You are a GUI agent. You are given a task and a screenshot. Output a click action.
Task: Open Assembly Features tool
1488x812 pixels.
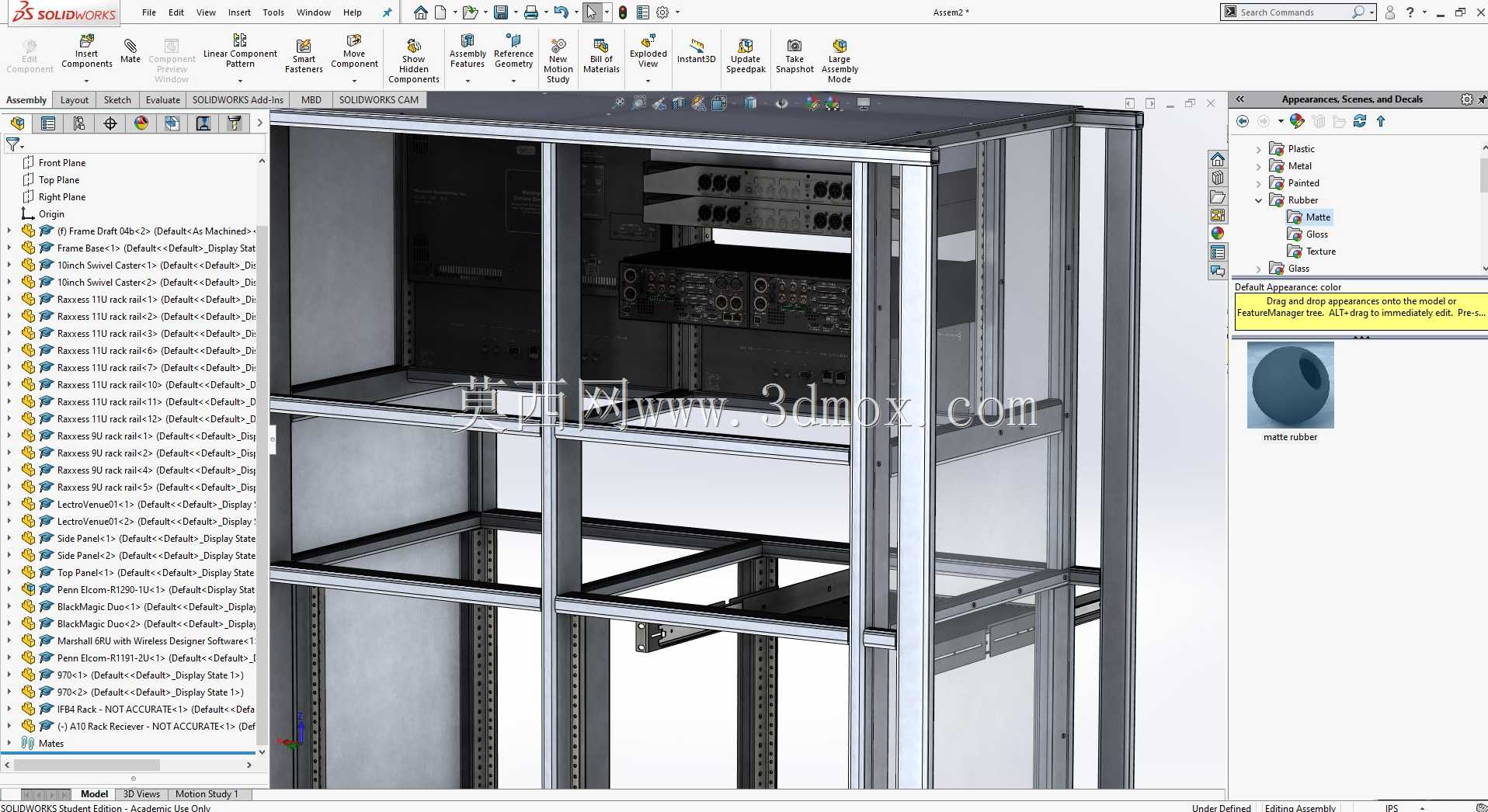[468, 51]
